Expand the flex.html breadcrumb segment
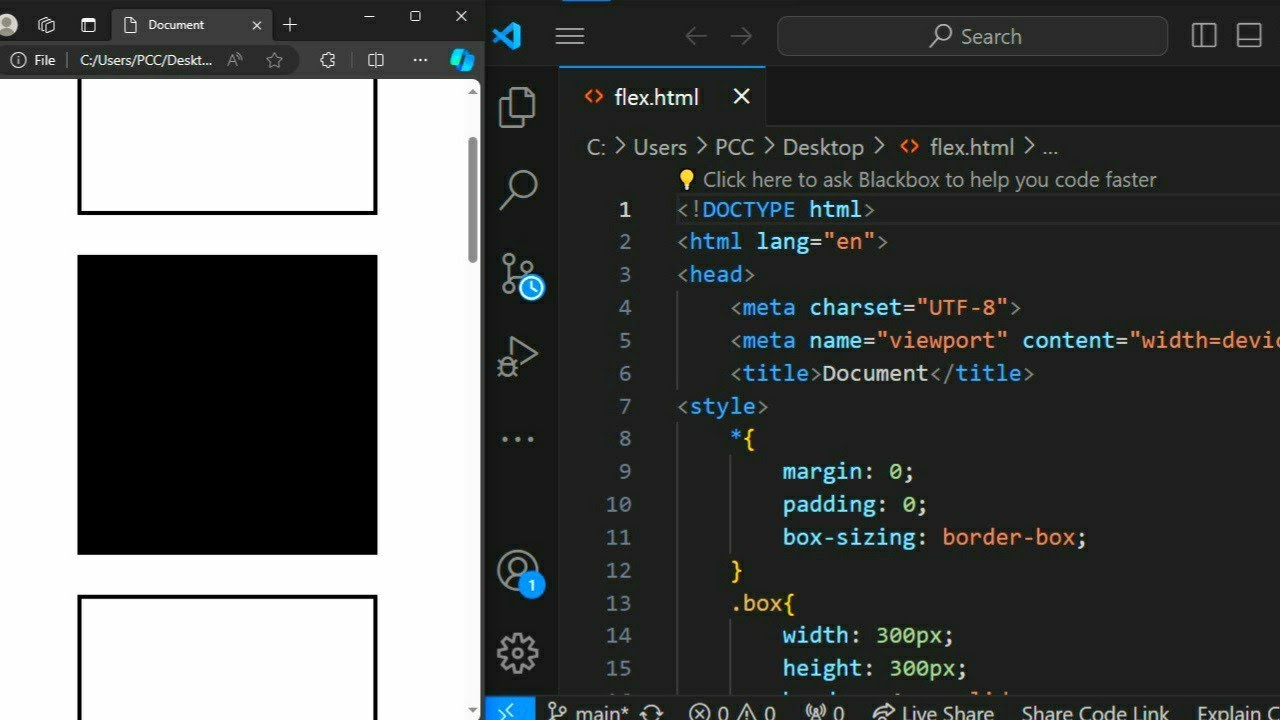This screenshot has height=720, width=1280. pyautogui.click(x=957, y=147)
